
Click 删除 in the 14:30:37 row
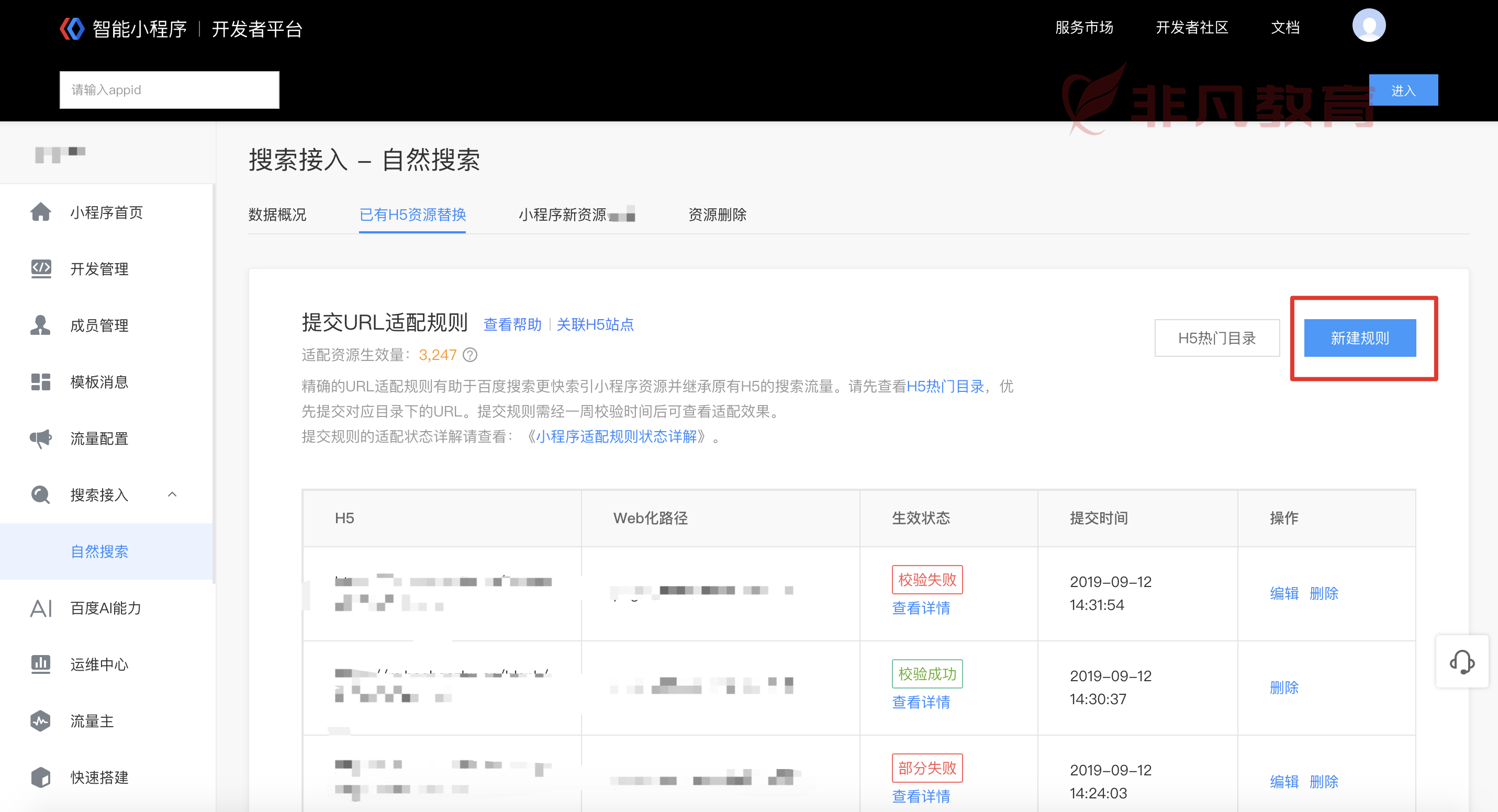1284,687
